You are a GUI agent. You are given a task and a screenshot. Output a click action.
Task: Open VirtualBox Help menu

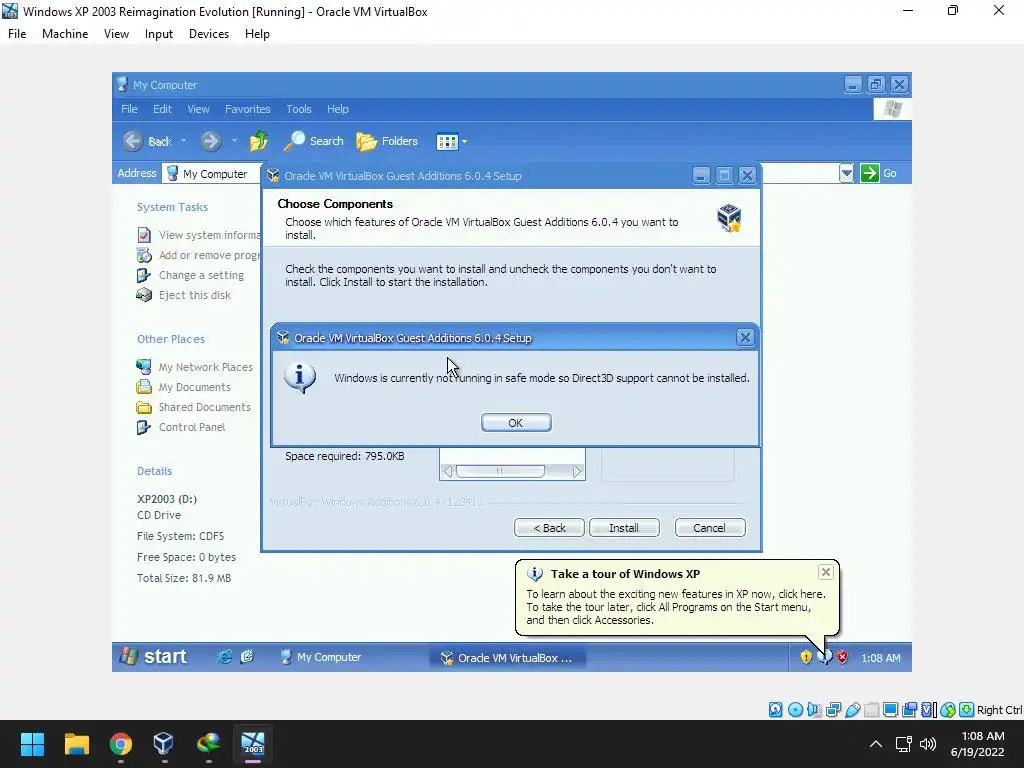click(x=257, y=34)
